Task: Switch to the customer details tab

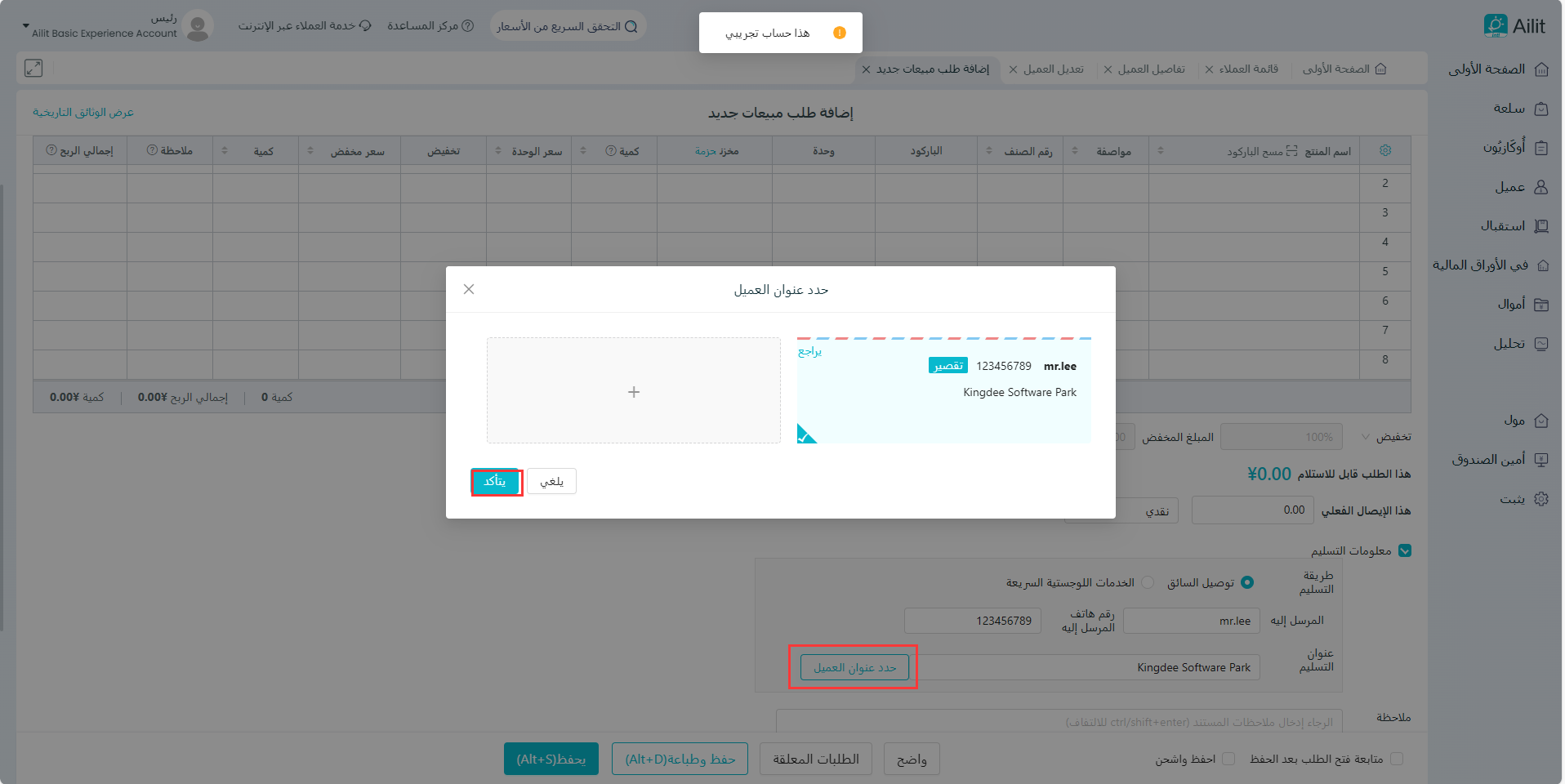Action: point(1150,69)
